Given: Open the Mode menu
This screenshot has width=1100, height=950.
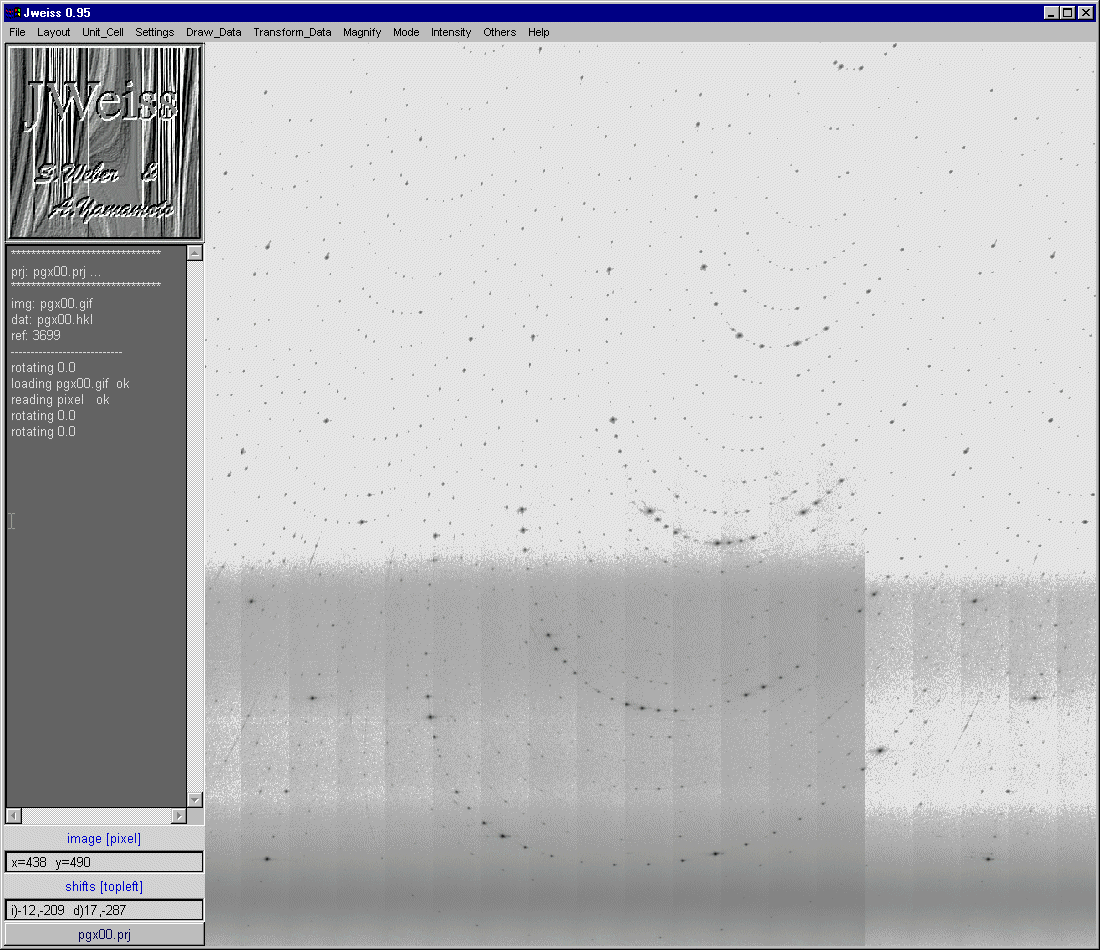Looking at the screenshot, I should click(406, 32).
